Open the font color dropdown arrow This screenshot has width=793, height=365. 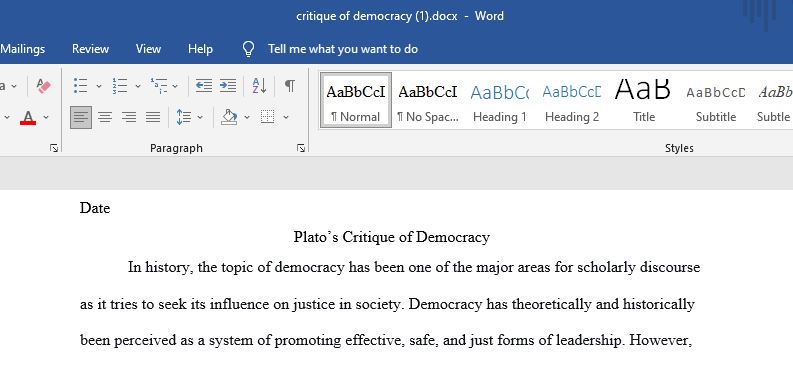coord(46,117)
